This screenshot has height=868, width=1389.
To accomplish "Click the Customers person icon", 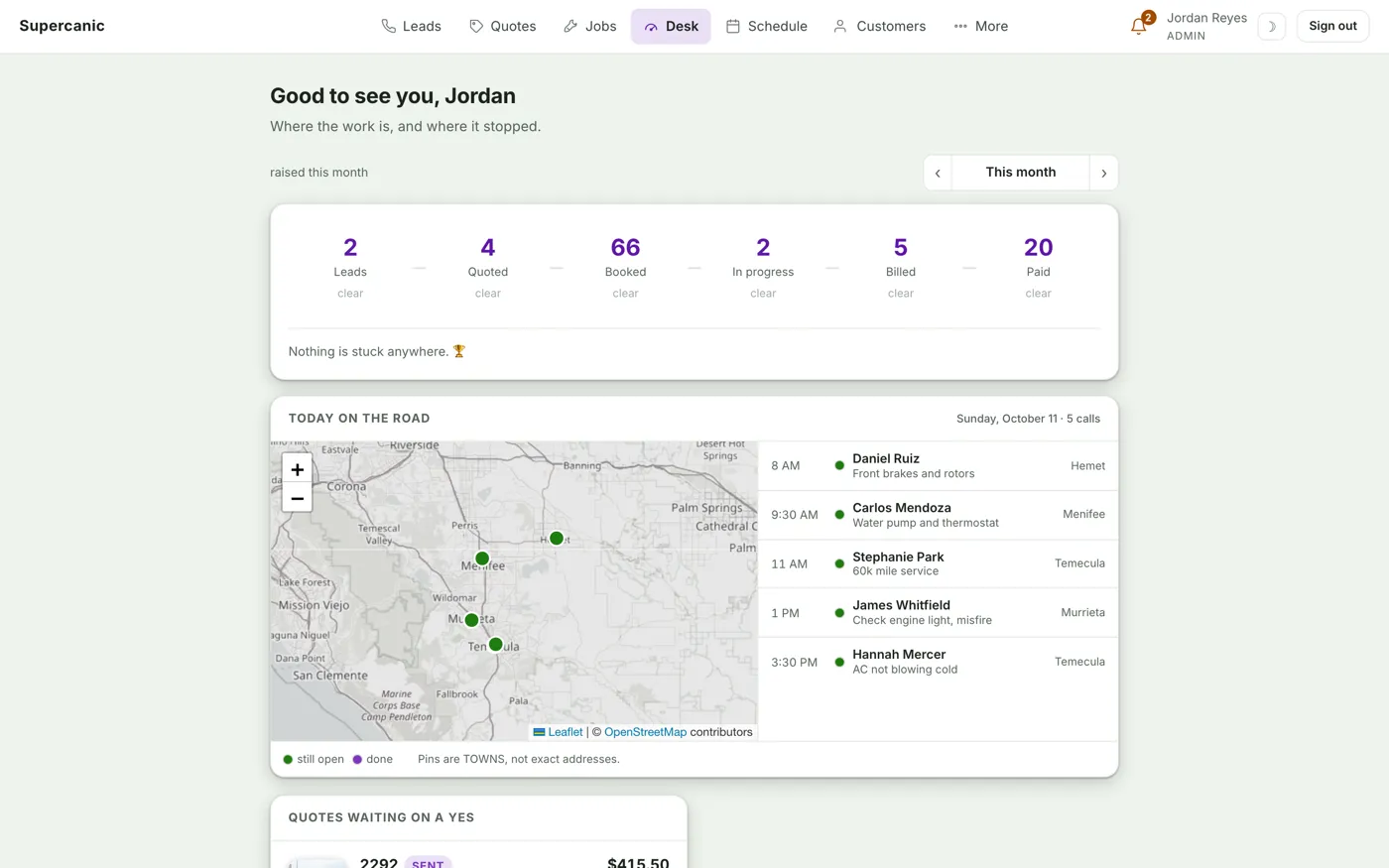I will click(840, 26).
